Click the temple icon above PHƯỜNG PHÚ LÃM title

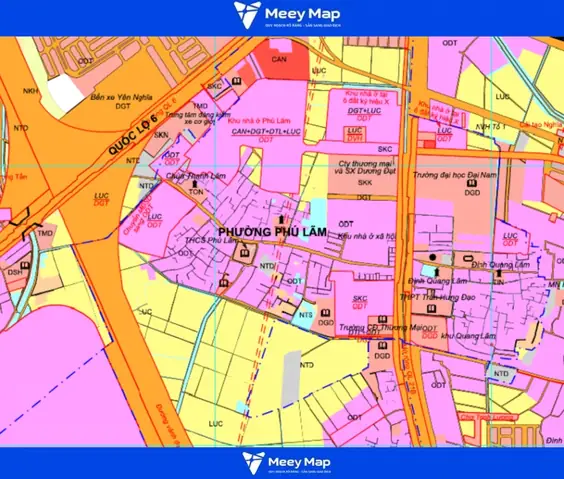point(281,219)
